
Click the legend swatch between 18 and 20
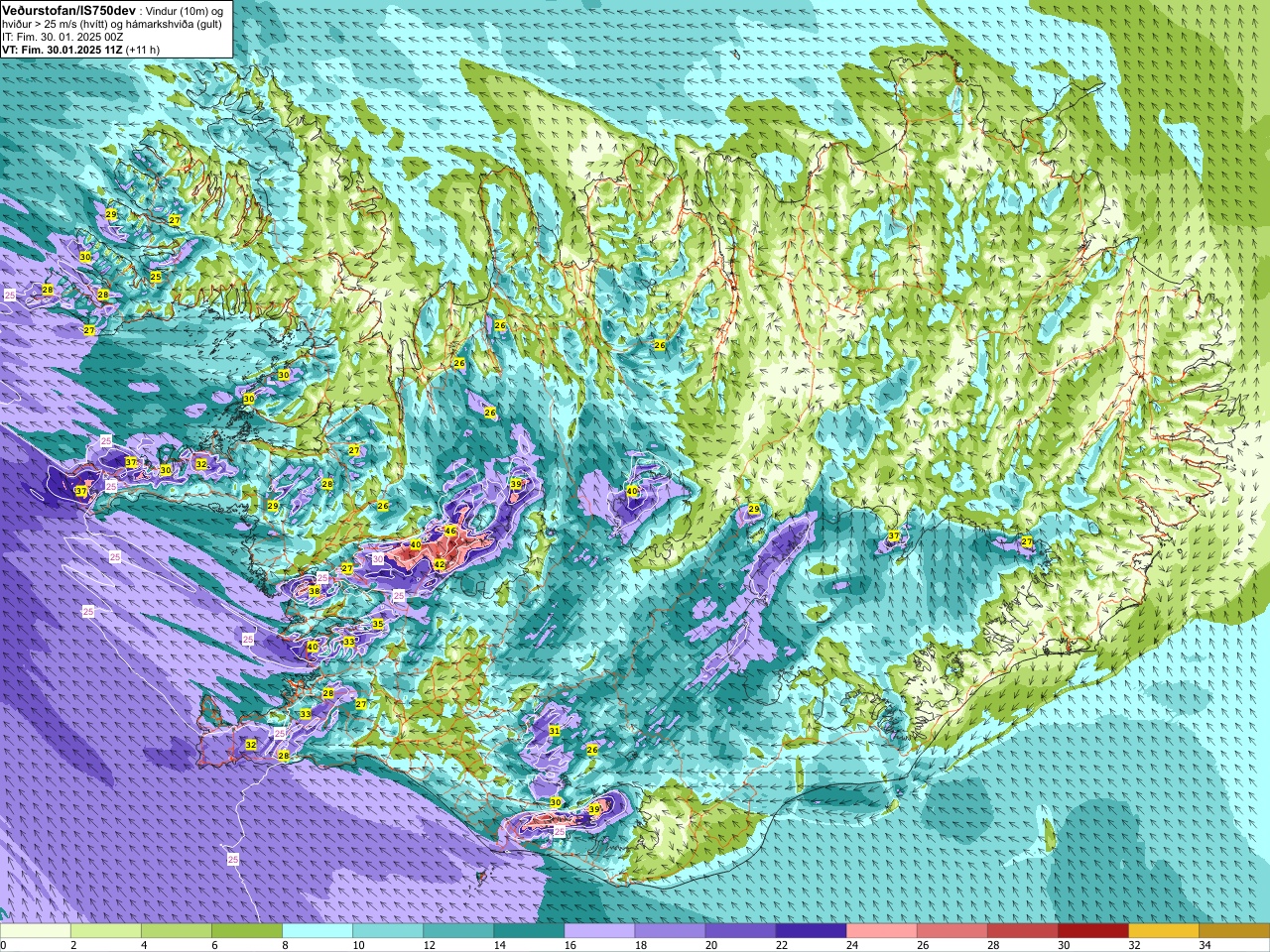[670, 931]
